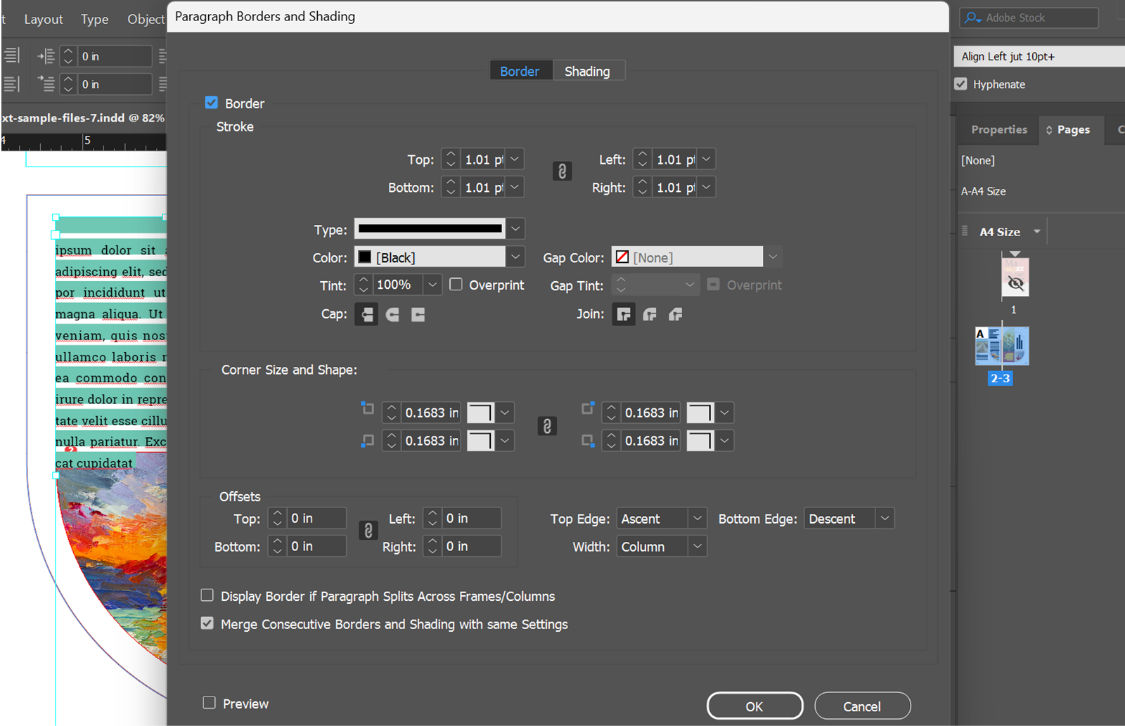Screen dimensions: 1125x726
Task: Open the Tint percentage dropdown
Action: point(432,285)
